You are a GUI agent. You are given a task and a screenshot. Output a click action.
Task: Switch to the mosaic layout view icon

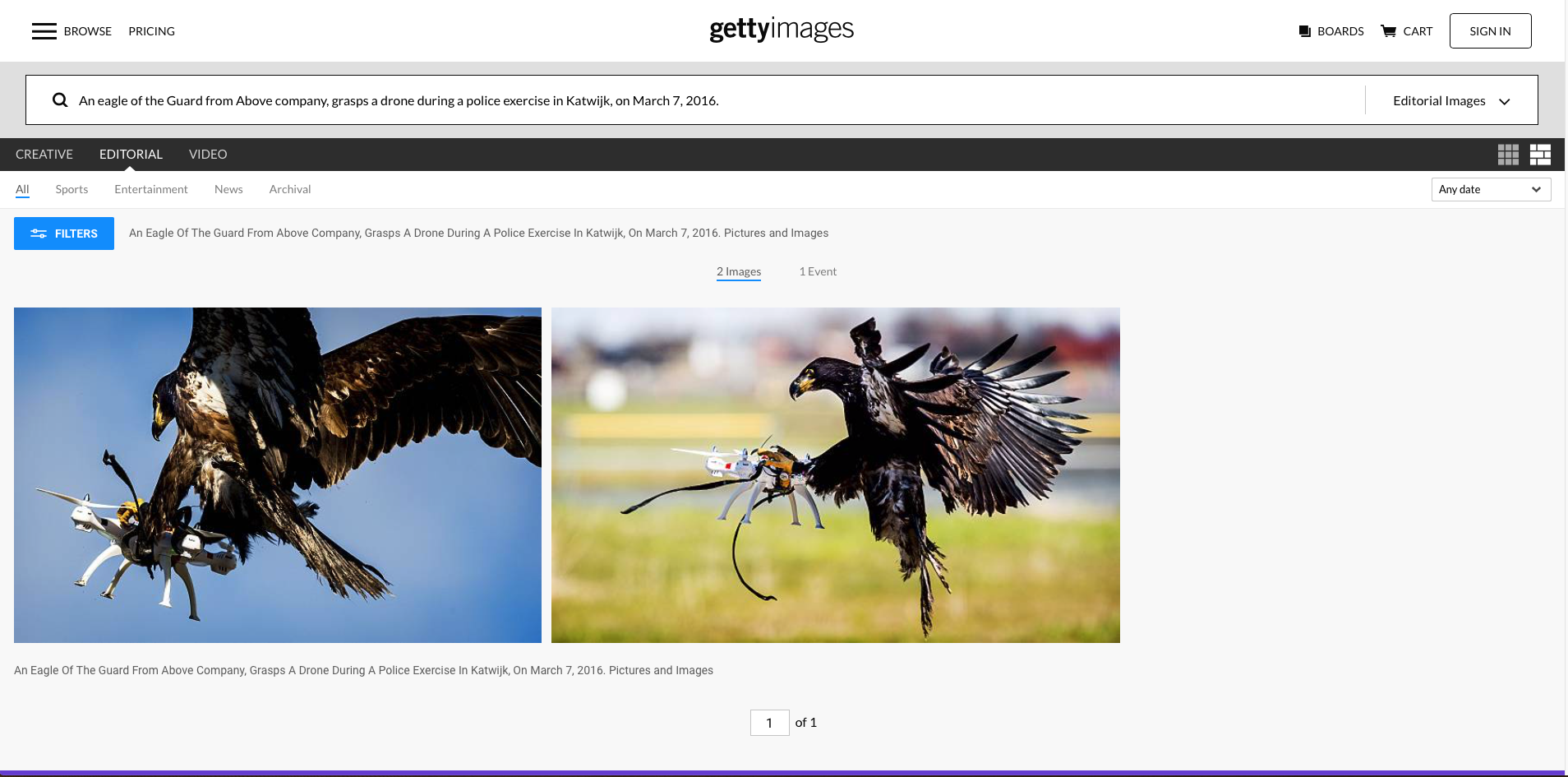pyautogui.click(x=1540, y=155)
